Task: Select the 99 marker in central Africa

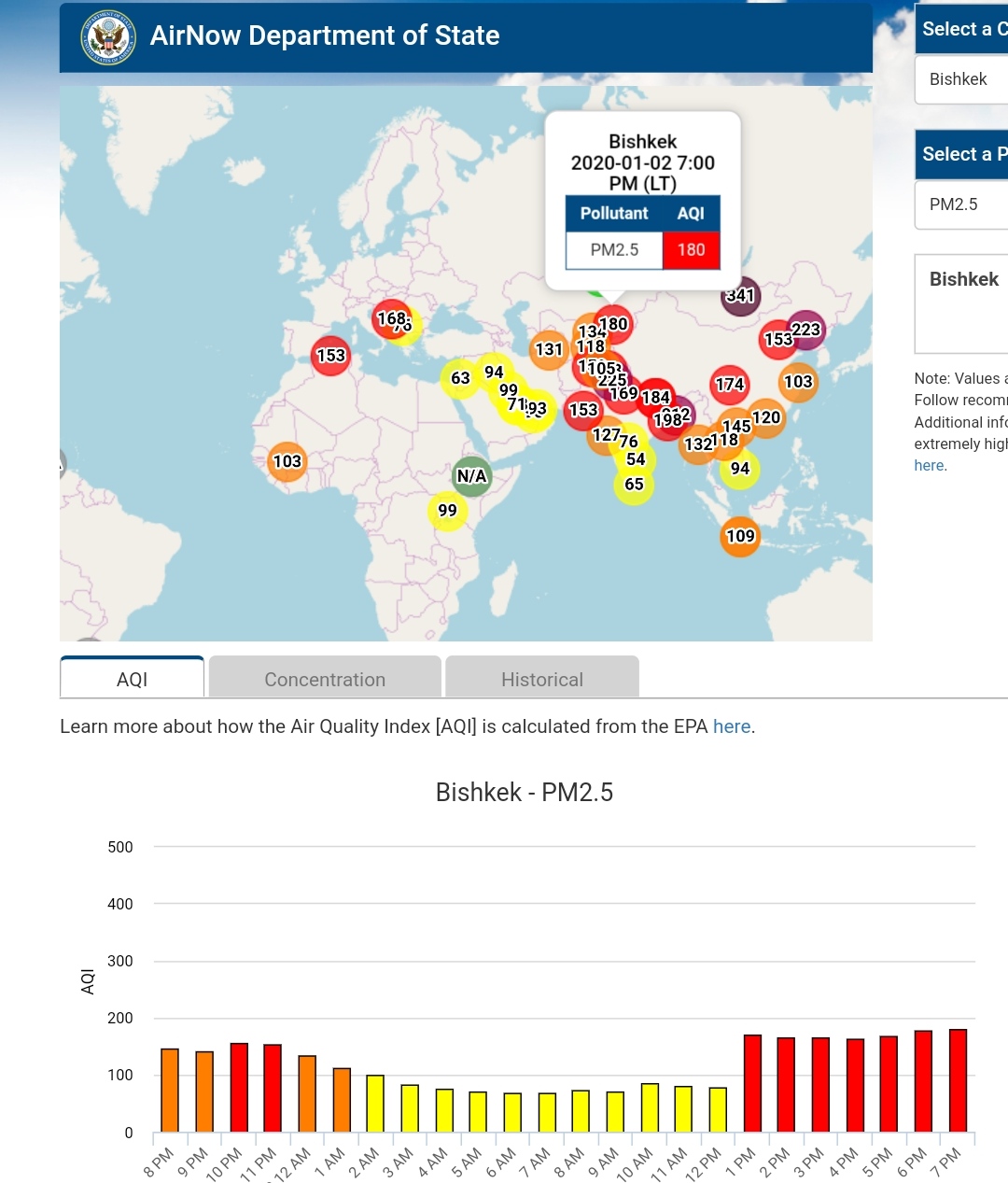Action: click(448, 511)
